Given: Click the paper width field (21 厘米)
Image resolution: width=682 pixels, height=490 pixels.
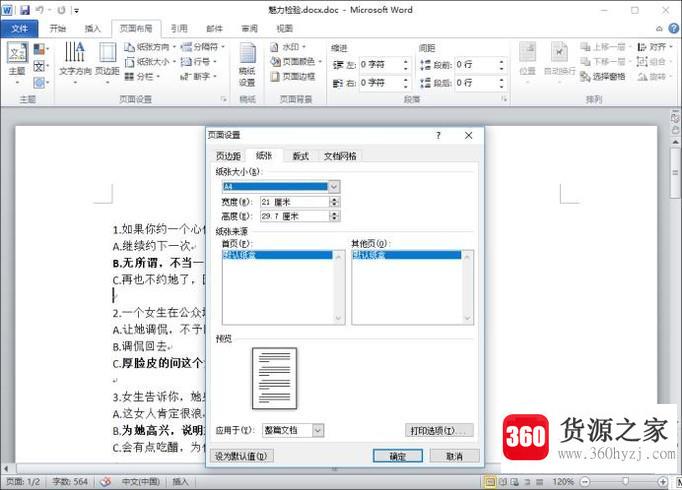Looking at the screenshot, I should pos(295,202).
